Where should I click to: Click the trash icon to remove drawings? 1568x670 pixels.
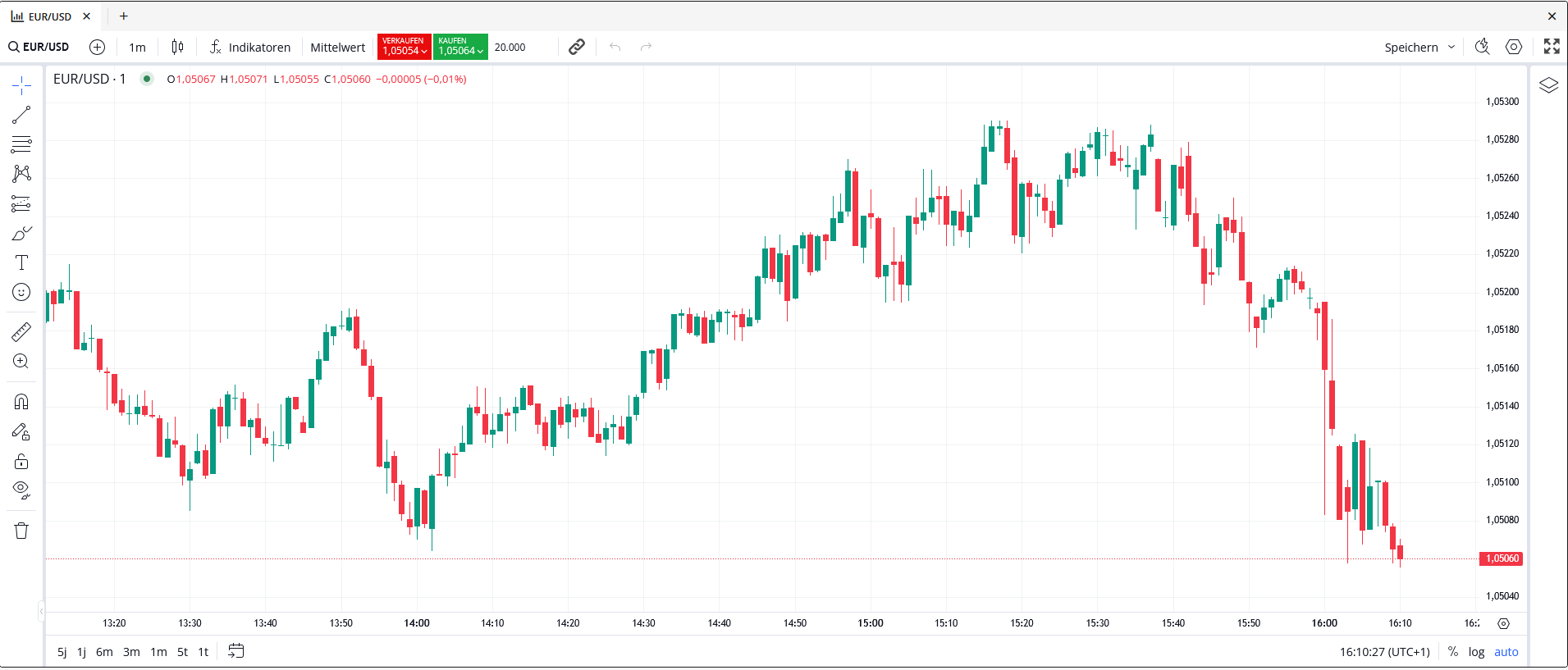pyautogui.click(x=21, y=531)
